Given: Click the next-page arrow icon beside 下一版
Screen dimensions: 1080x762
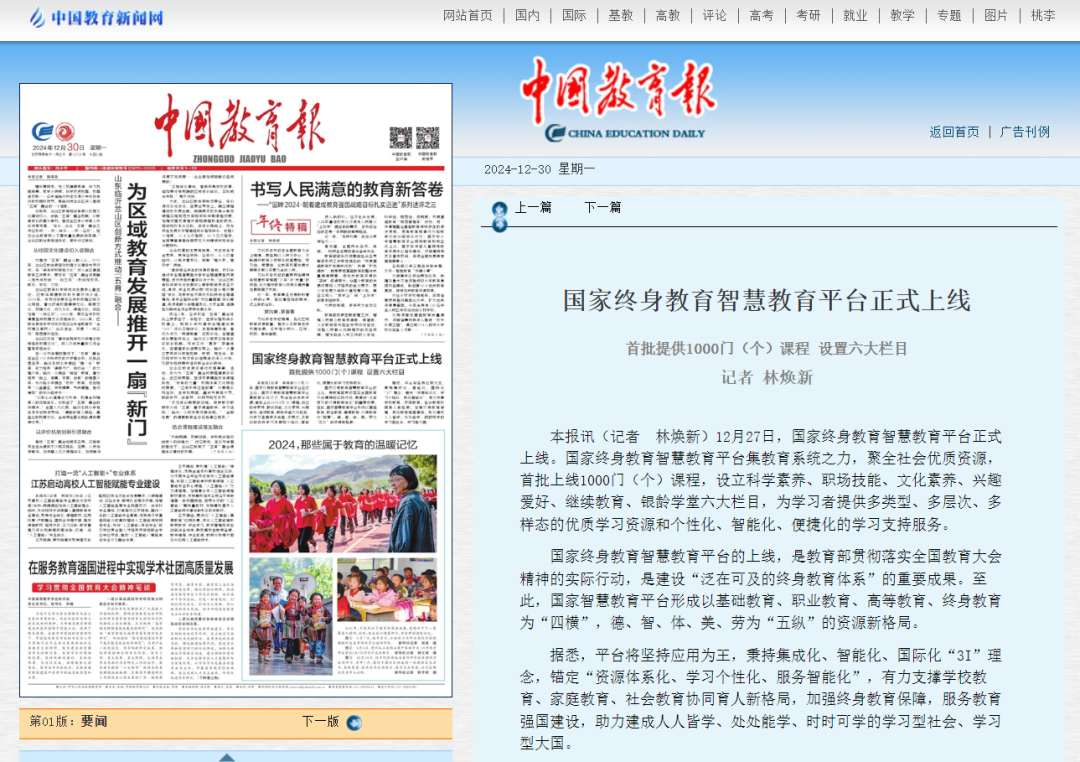Looking at the screenshot, I should tap(354, 722).
